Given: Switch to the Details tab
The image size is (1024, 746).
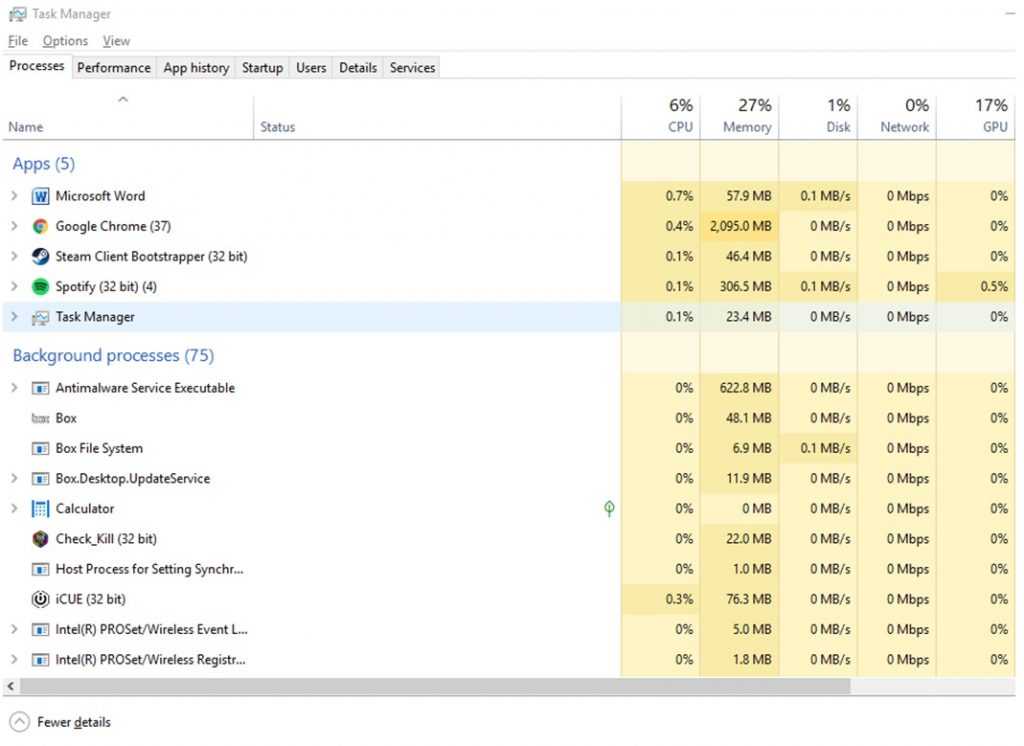Looking at the screenshot, I should pos(358,68).
